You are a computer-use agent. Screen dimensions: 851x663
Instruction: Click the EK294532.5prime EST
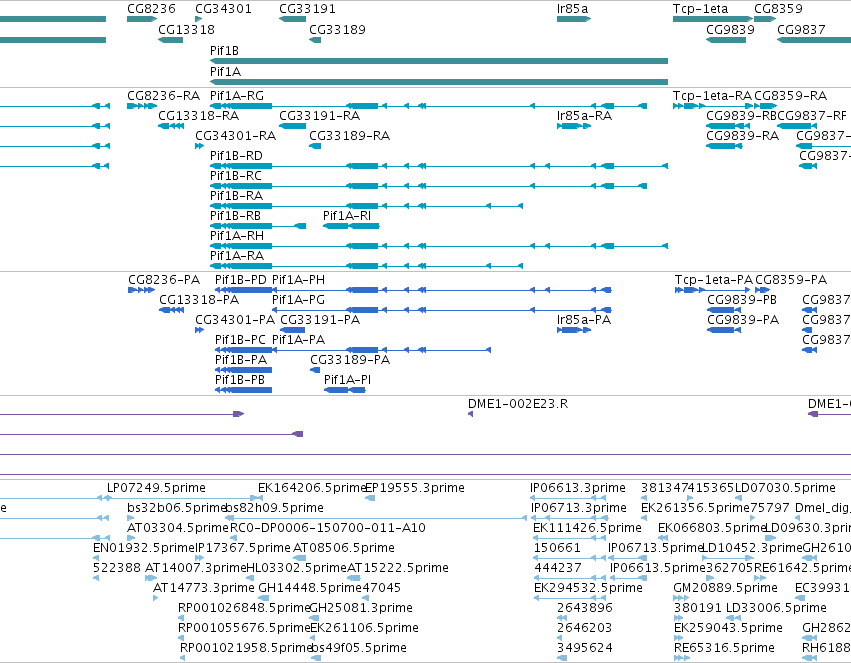(x=570, y=598)
